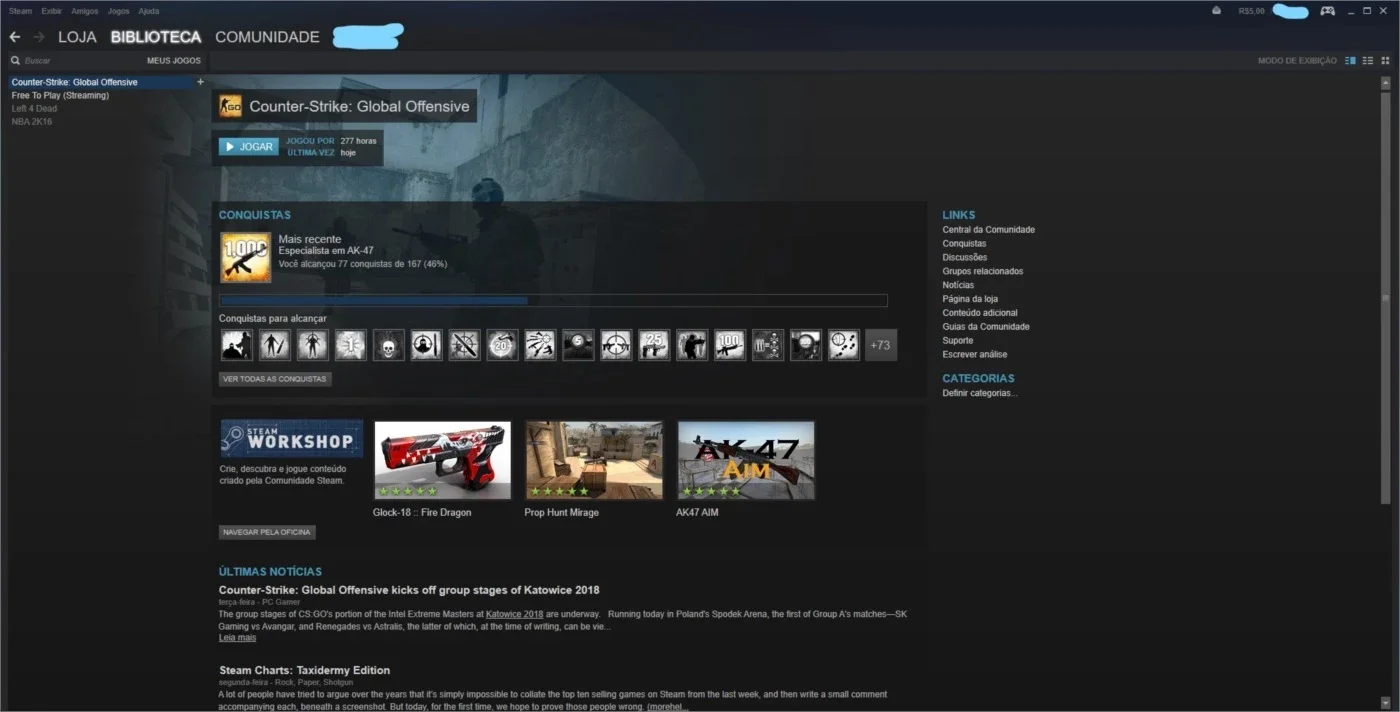Open Página da loja link

(x=970, y=299)
